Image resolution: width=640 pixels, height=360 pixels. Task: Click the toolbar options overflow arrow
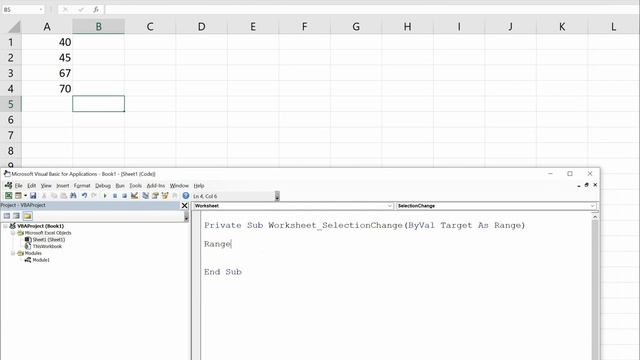tap(277, 196)
